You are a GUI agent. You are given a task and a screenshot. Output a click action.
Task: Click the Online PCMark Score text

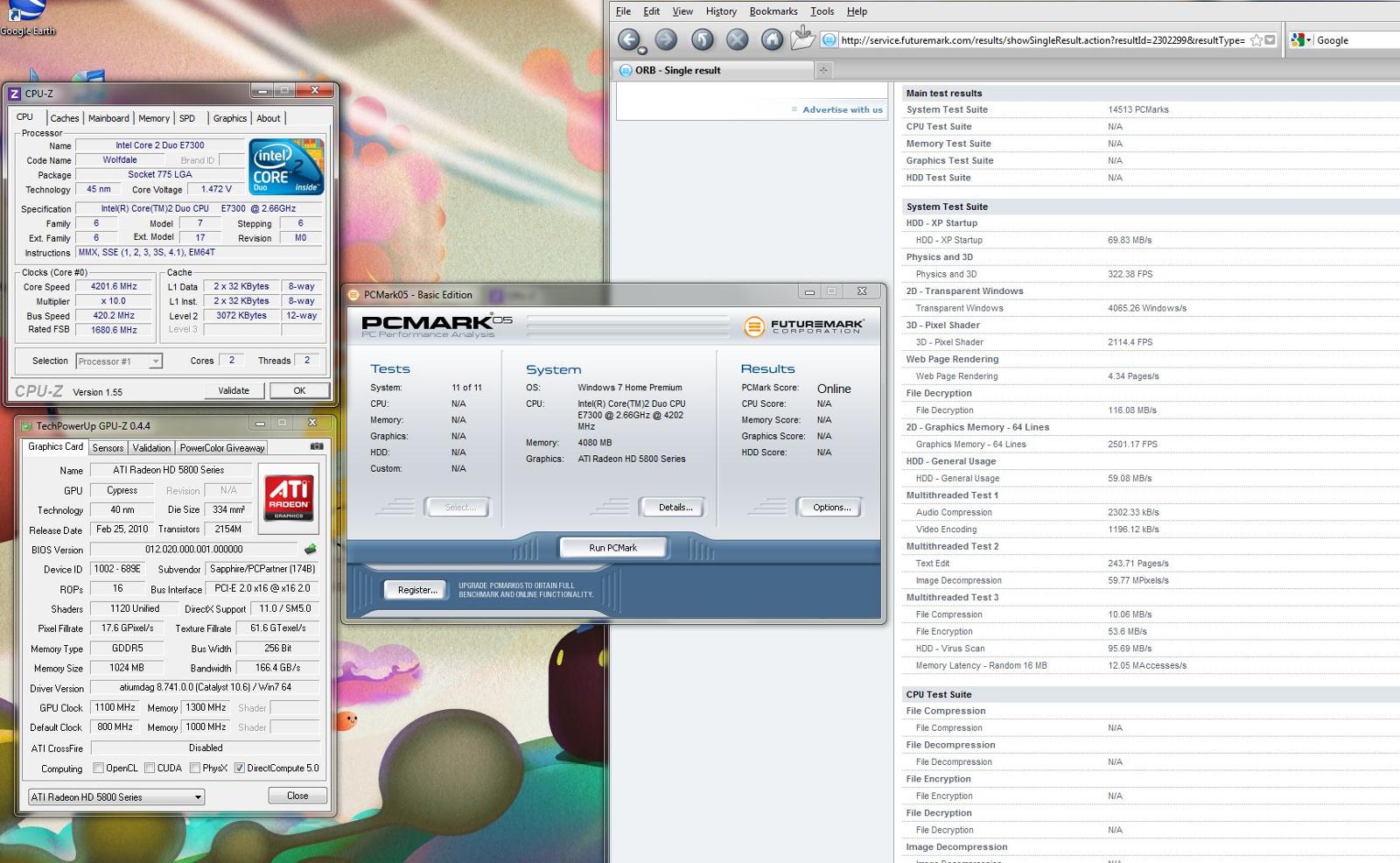[834, 389]
